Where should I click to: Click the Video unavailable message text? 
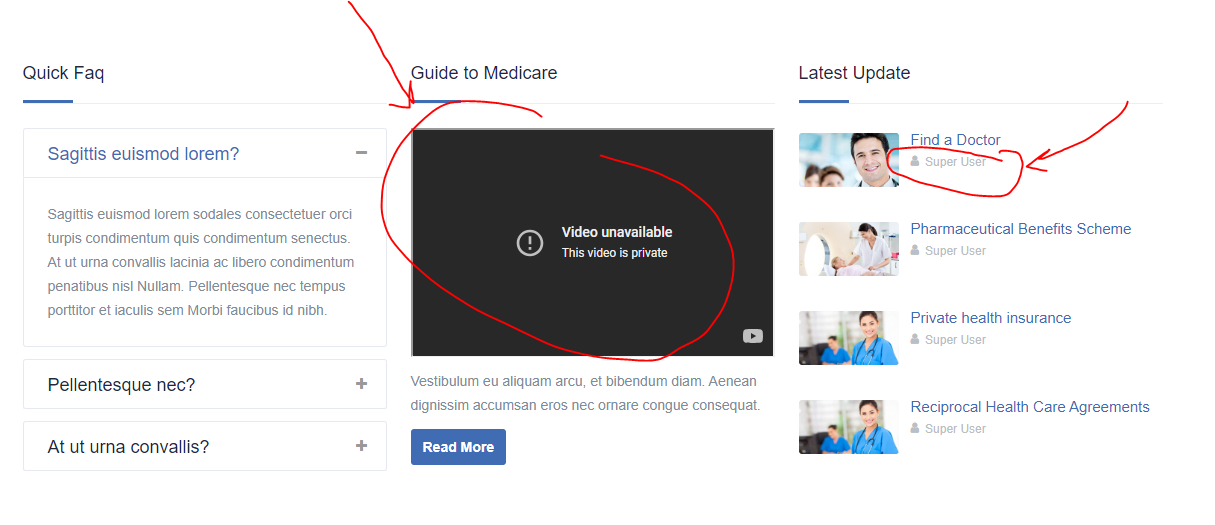[x=617, y=232]
